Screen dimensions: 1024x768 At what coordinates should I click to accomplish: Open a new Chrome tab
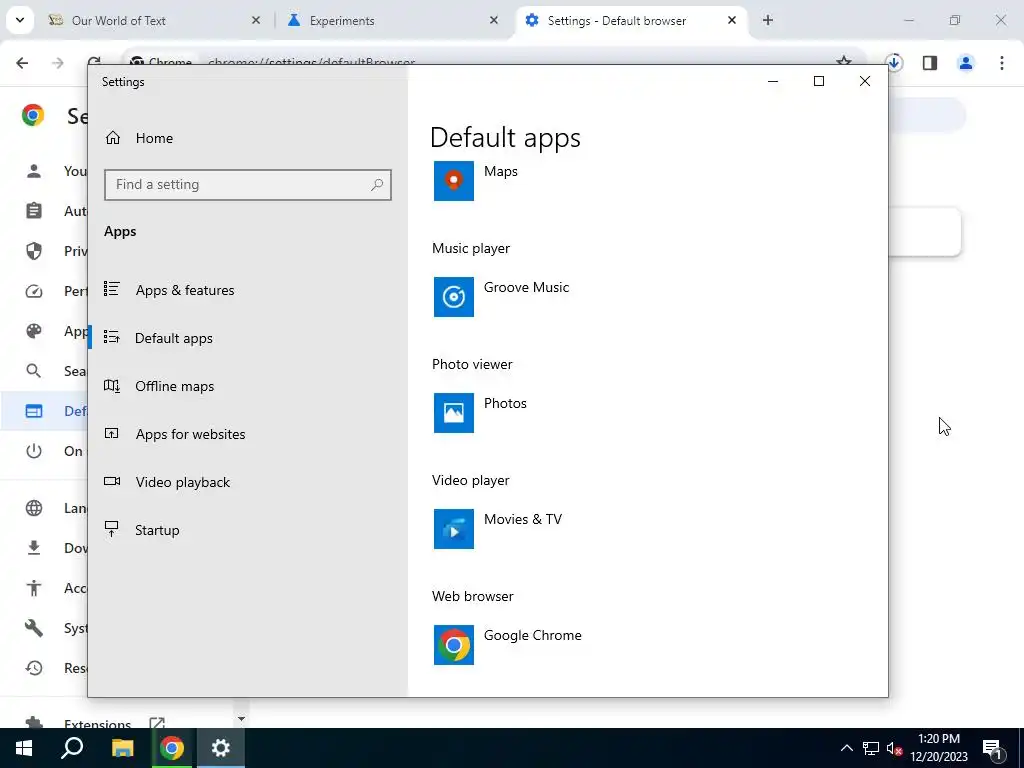pyautogui.click(x=768, y=20)
